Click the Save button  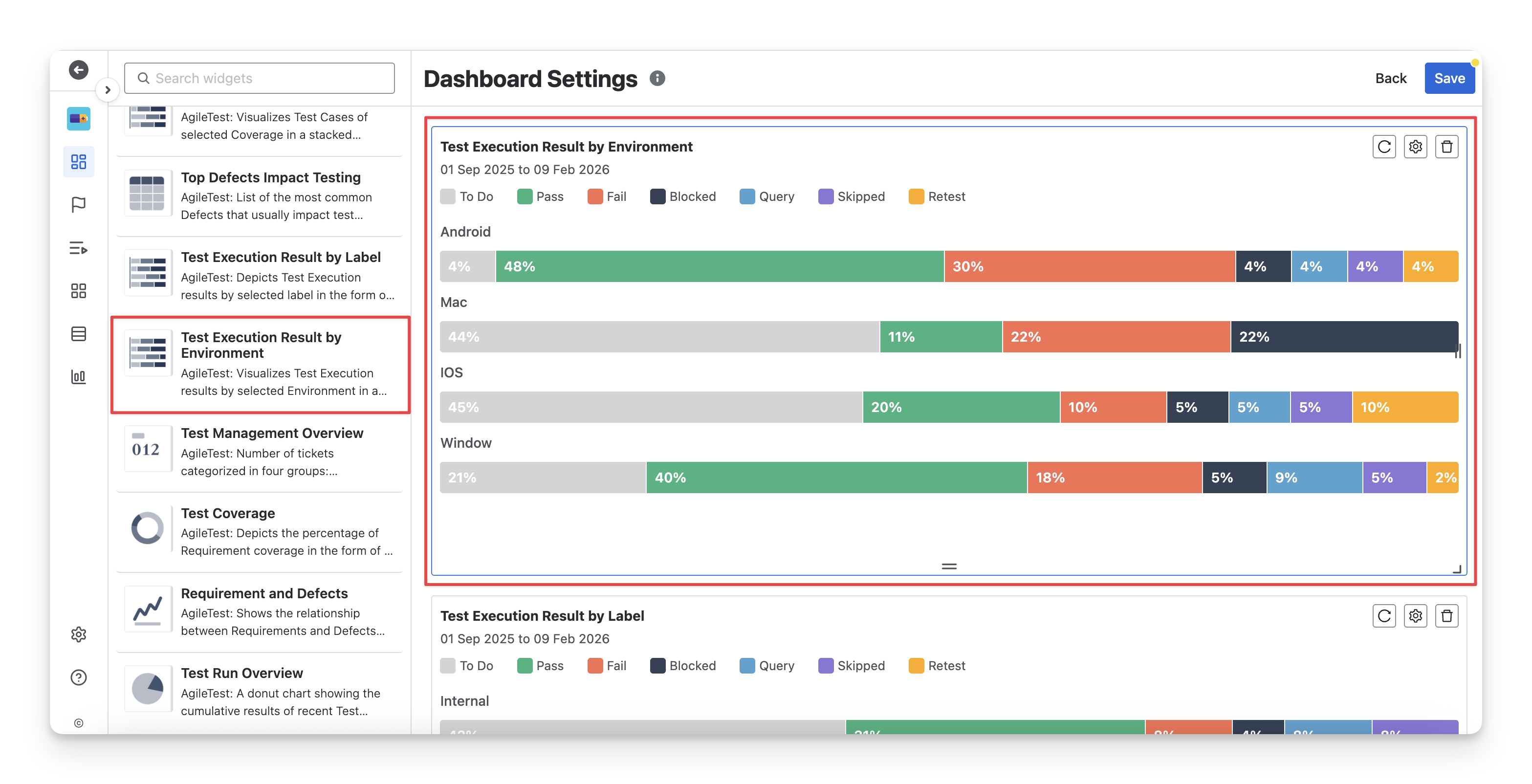click(x=1449, y=79)
